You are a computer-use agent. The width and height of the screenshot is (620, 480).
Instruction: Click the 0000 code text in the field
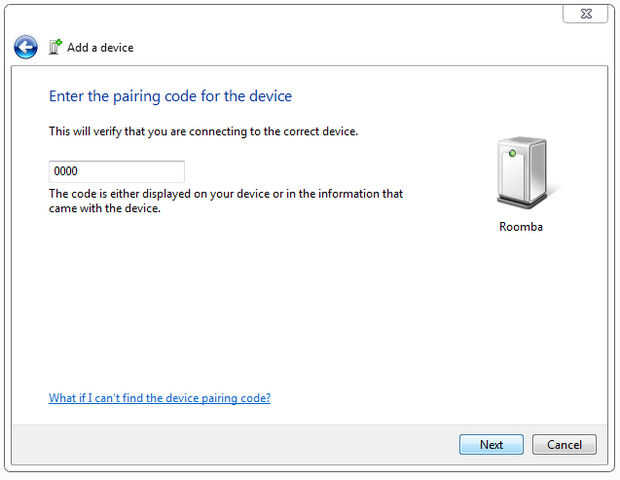[65, 171]
